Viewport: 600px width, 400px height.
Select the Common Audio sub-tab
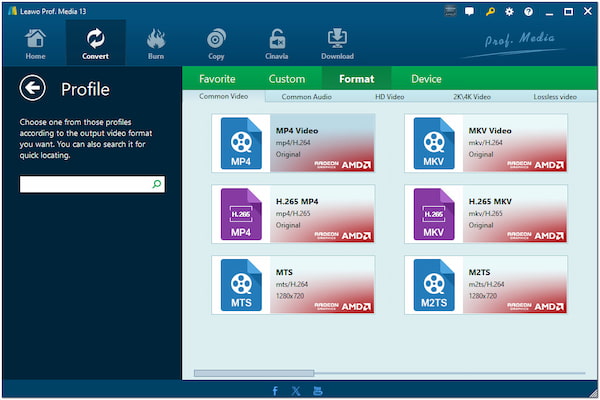pyautogui.click(x=307, y=97)
